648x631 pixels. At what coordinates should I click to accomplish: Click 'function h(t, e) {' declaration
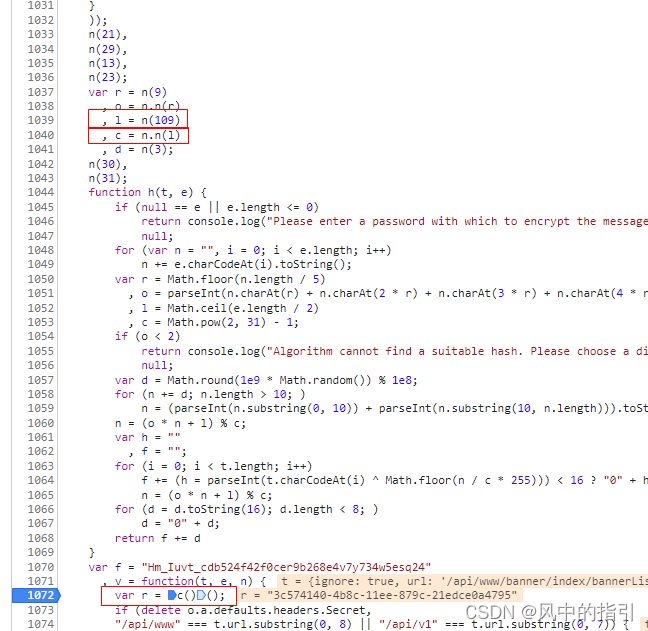coord(148,192)
